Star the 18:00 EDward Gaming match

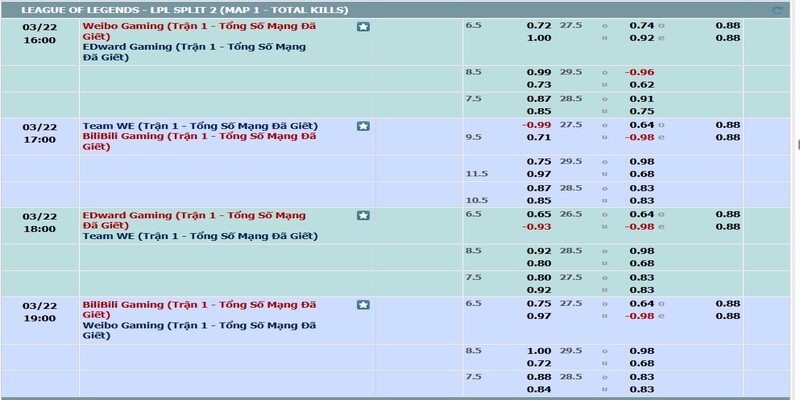click(x=363, y=215)
